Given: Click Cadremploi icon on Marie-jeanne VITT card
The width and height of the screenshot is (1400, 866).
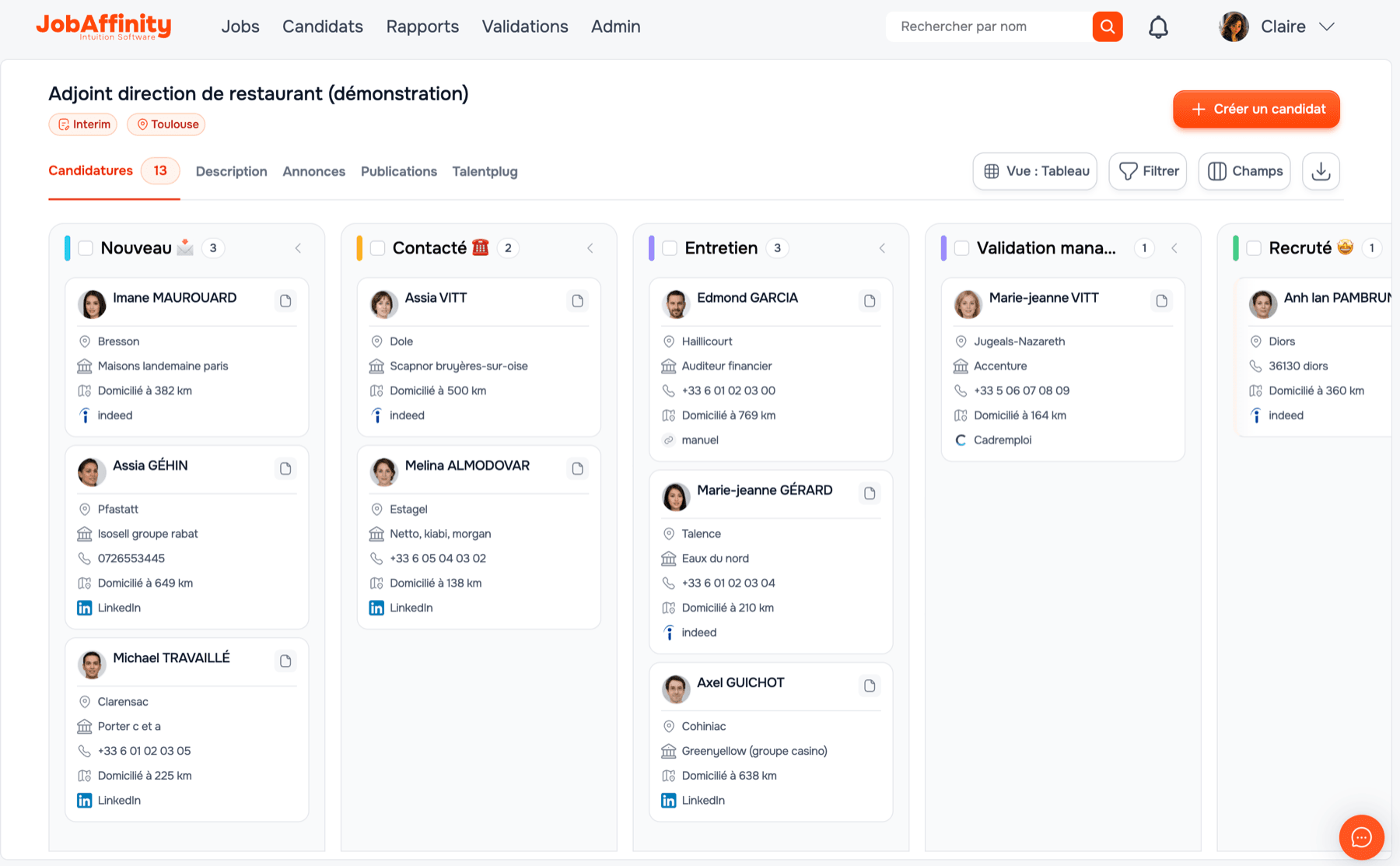Looking at the screenshot, I should [961, 440].
